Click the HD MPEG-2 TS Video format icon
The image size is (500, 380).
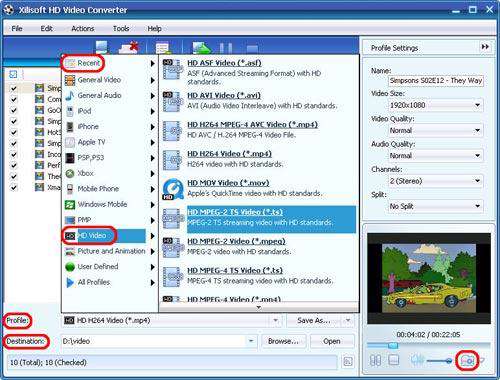(173, 218)
